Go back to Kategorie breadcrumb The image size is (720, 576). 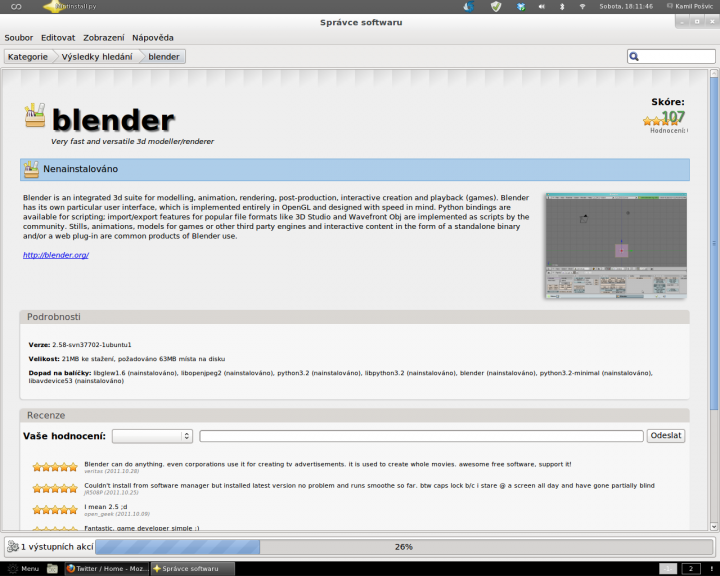tap(28, 56)
